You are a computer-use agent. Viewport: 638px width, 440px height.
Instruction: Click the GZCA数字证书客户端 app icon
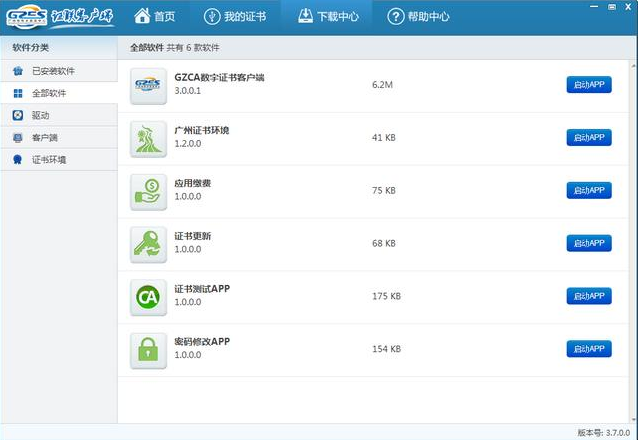[x=148, y=86]
